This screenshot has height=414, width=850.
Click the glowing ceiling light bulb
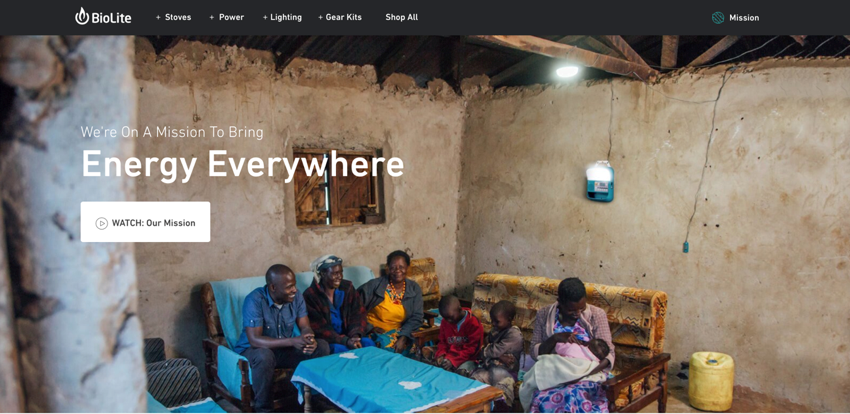(567, 71)
